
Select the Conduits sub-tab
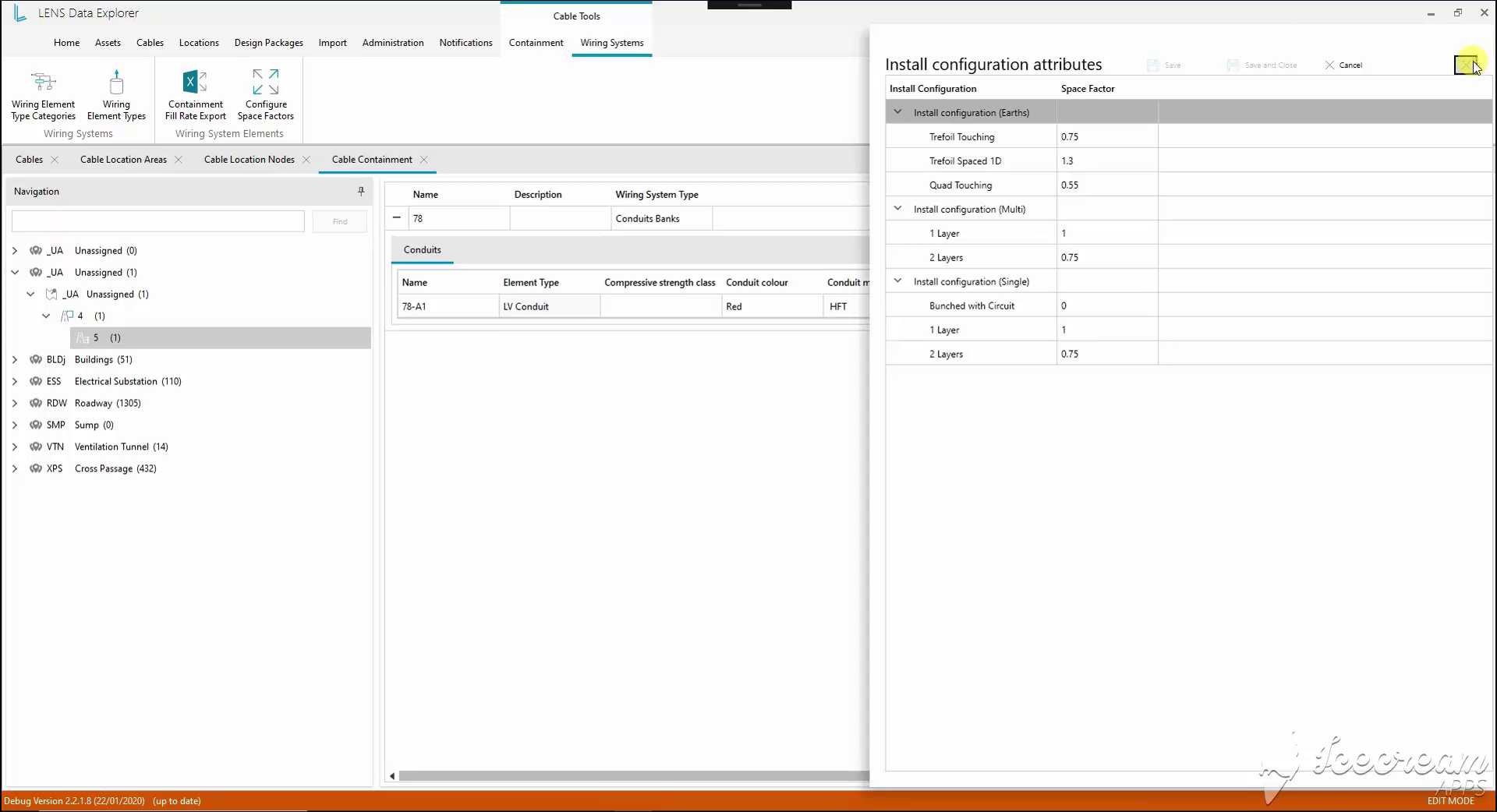(x=423, y=250)
